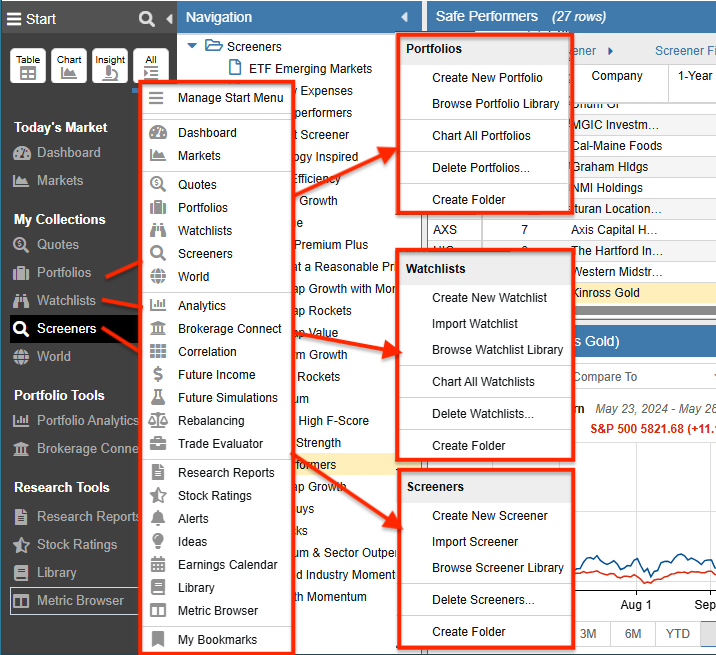Choose Future Income menu entry
716x655 pixels.
point(217,375)
